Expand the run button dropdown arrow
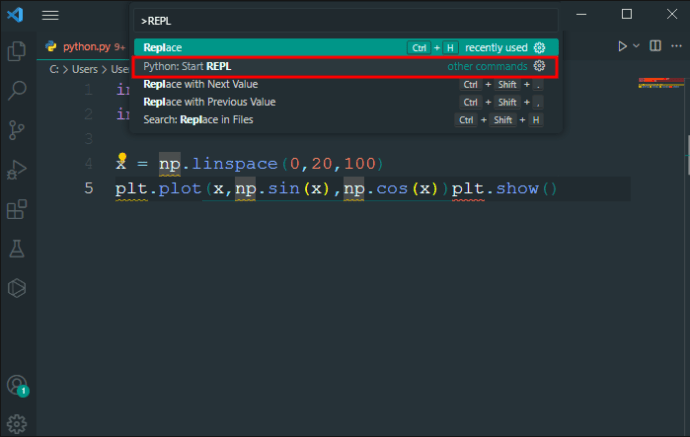This screenshot has height=437, width=690. pos(636,46)
